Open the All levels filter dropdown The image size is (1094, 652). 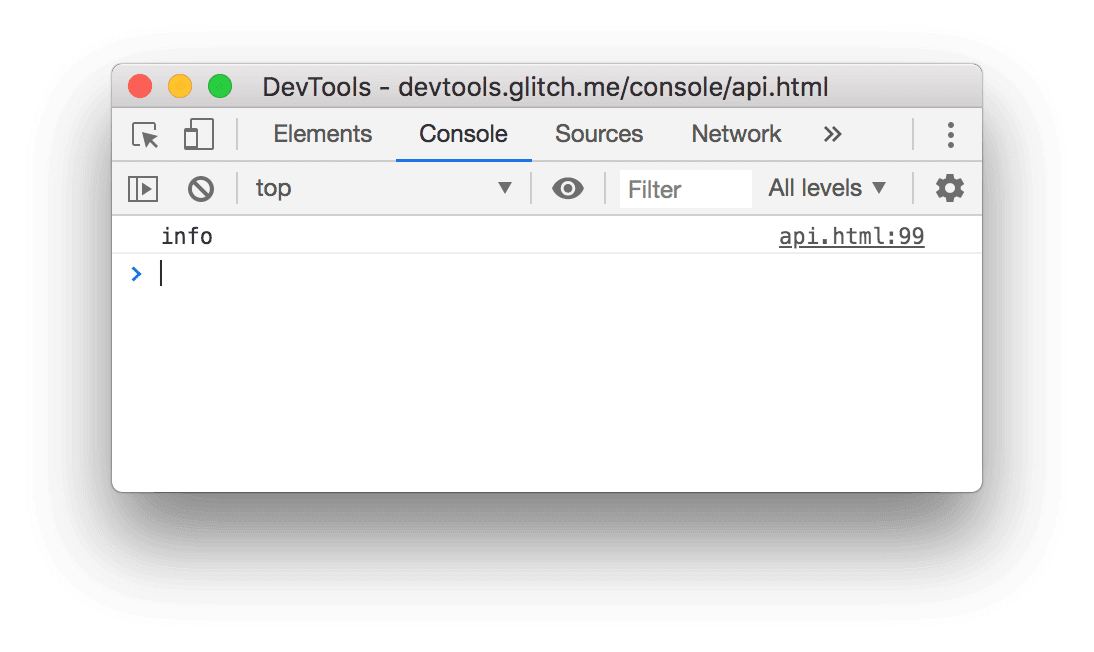(x=827, y=188)
